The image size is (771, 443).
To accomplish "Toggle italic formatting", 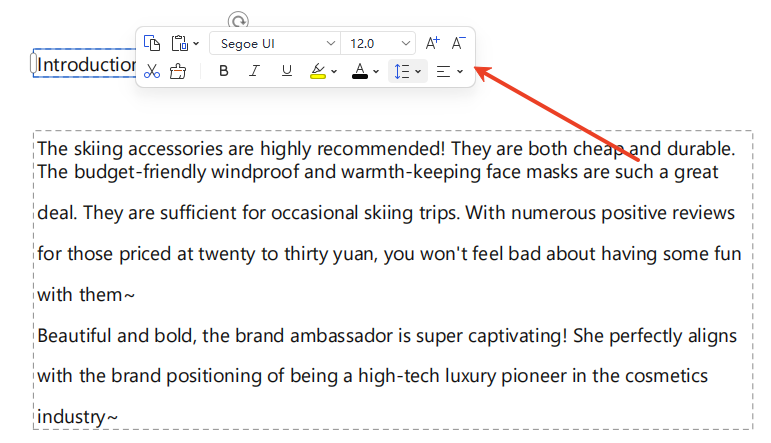I will pyautogui.click(x=254, y=71).
